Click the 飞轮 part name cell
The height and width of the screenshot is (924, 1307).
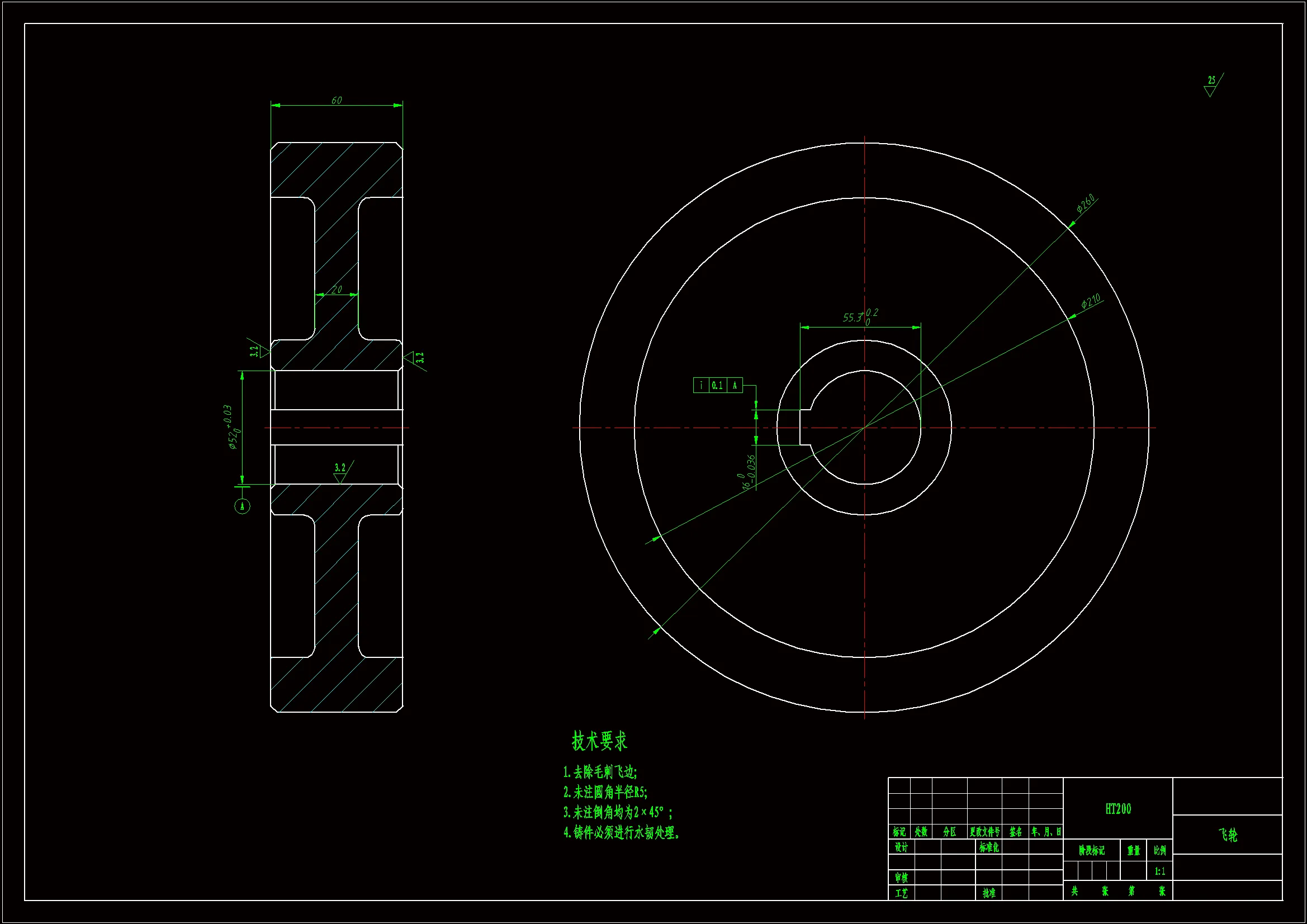tap(1227, 835)
